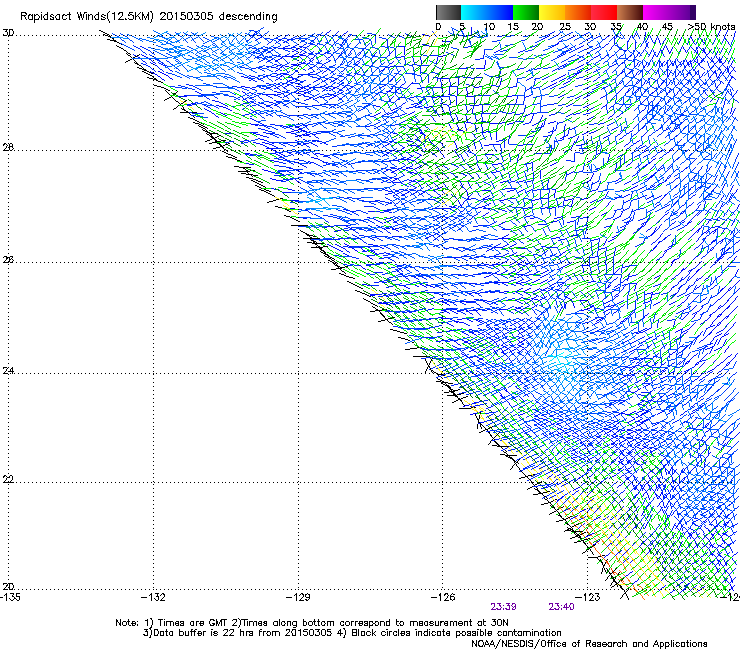Click the "Times are GMT" note line

coord(311,623)
